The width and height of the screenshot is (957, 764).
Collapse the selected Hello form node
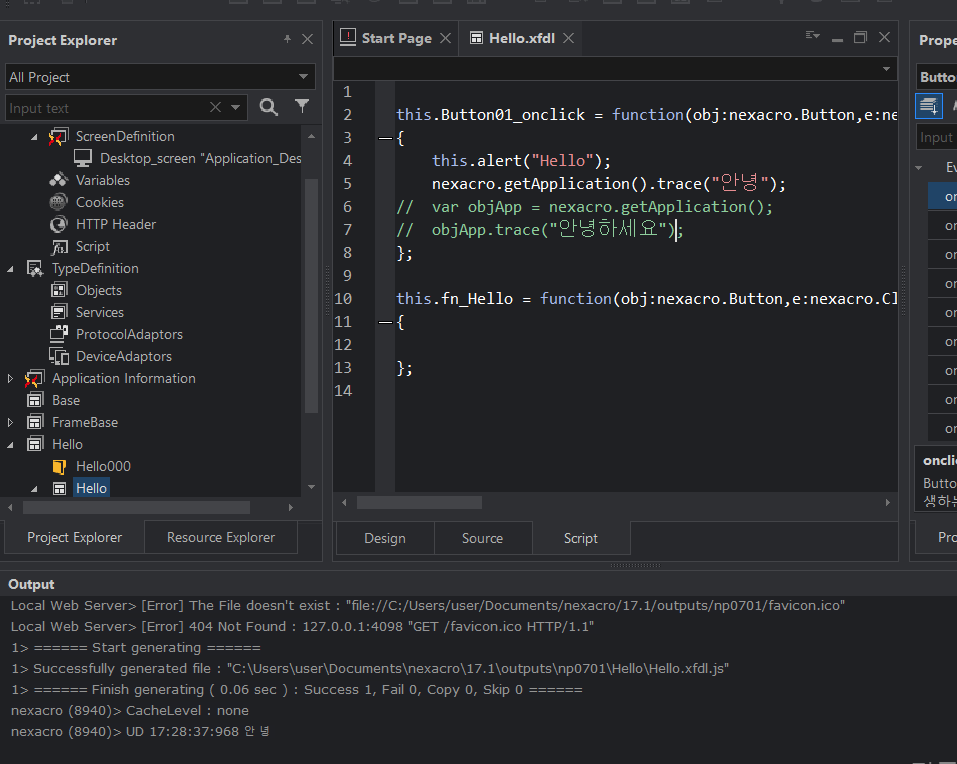click(x=34, y=489)
